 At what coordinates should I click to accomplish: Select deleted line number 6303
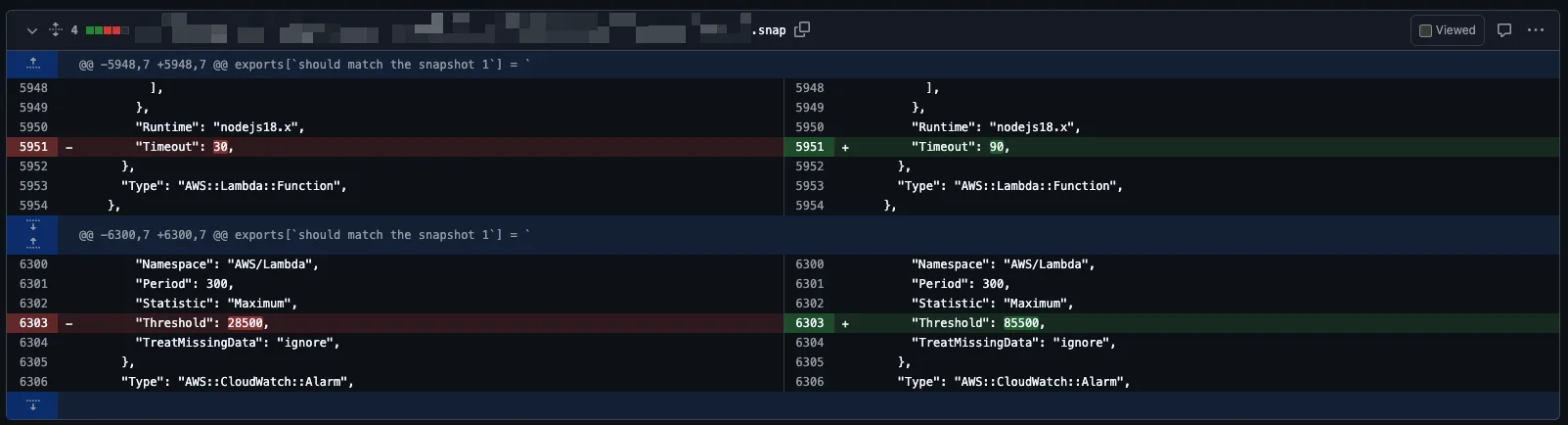[x=33, y=323]
